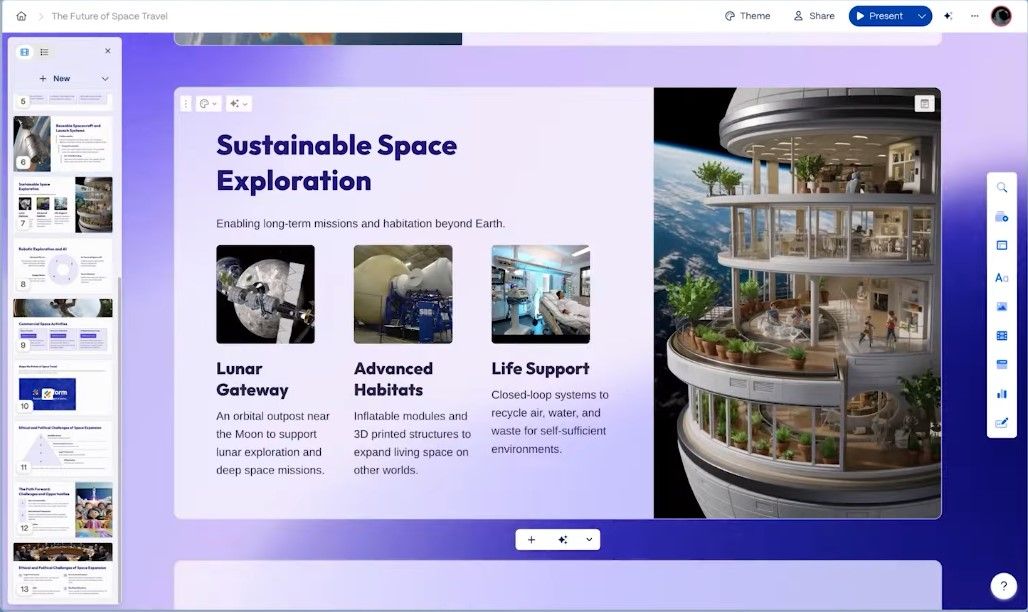Open the search tool in right sidebar

coord(1002,188)
